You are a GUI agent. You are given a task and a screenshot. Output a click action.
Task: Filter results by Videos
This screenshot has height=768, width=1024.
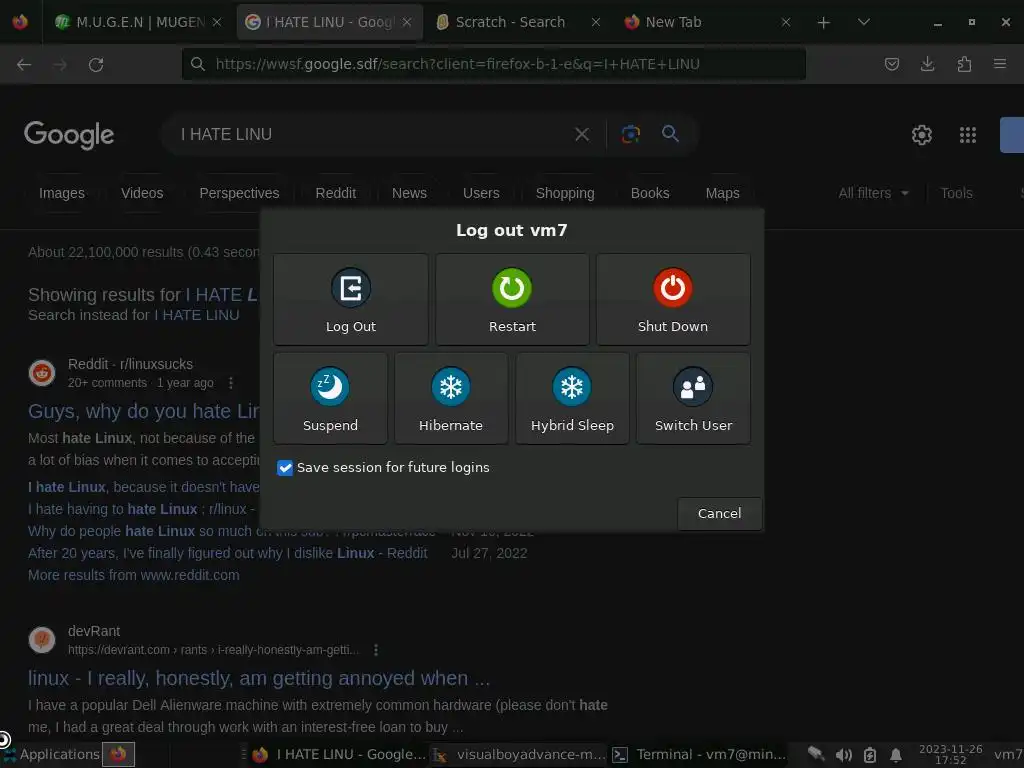[x=142, y=193]
